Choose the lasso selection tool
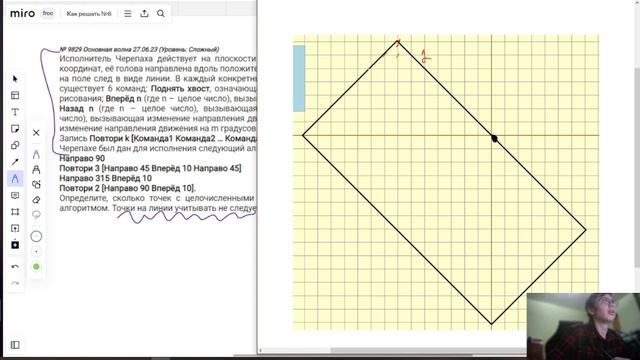The width and height of the screenshot is (640, 360). coord(36,215)
